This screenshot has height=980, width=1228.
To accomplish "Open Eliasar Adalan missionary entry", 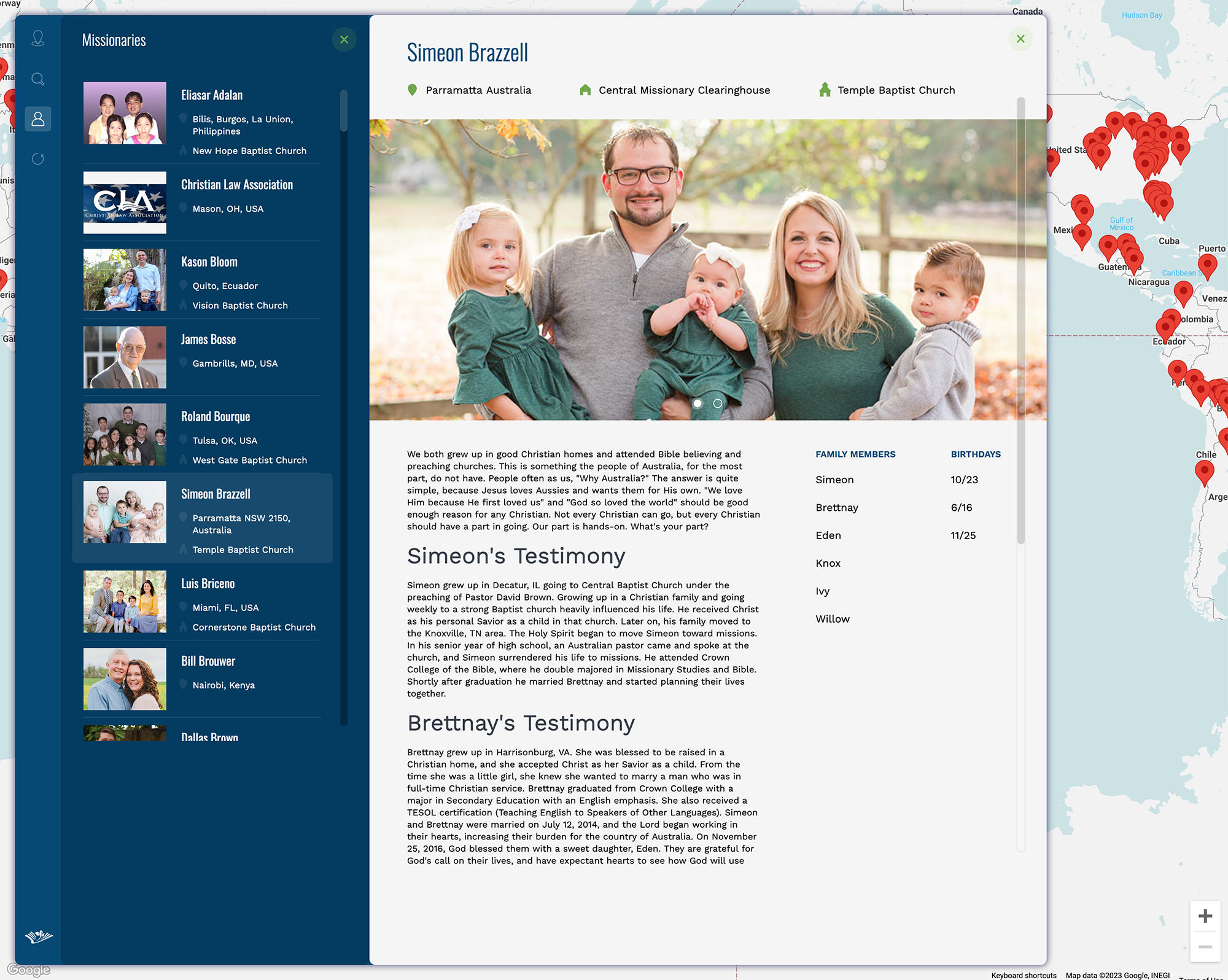I will coord(212,95).
